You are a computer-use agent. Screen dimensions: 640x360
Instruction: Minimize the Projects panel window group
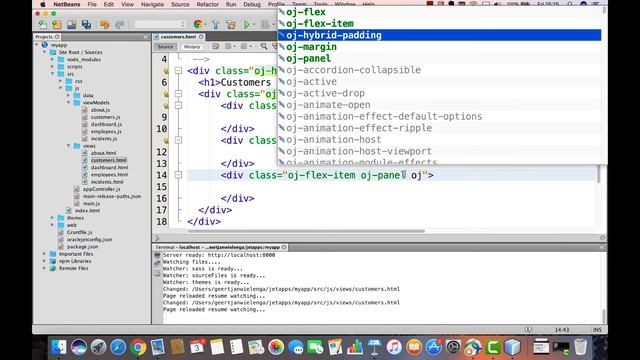[146, 37]
